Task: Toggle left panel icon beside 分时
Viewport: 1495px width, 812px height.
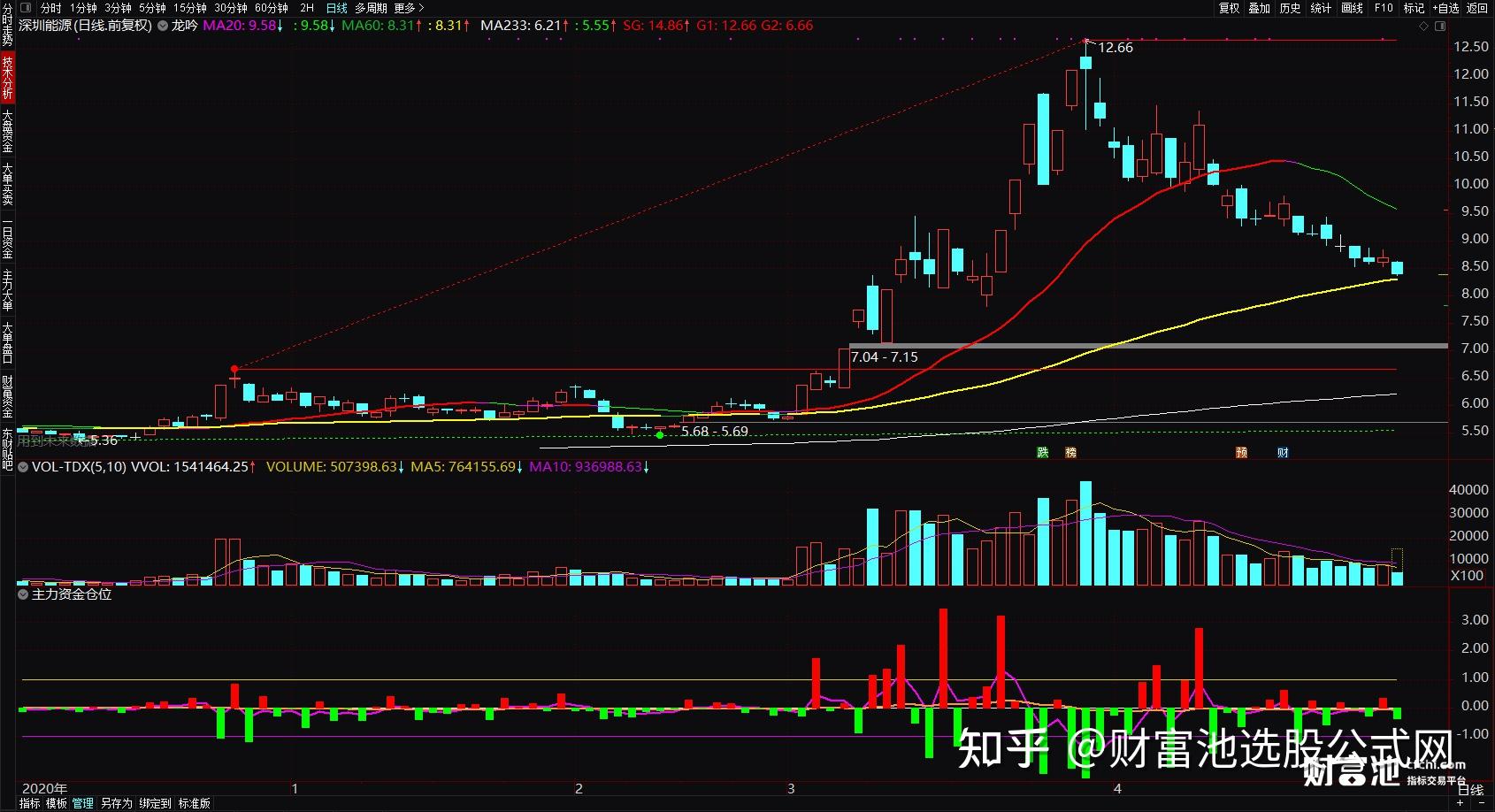Action: coord(26,7)
